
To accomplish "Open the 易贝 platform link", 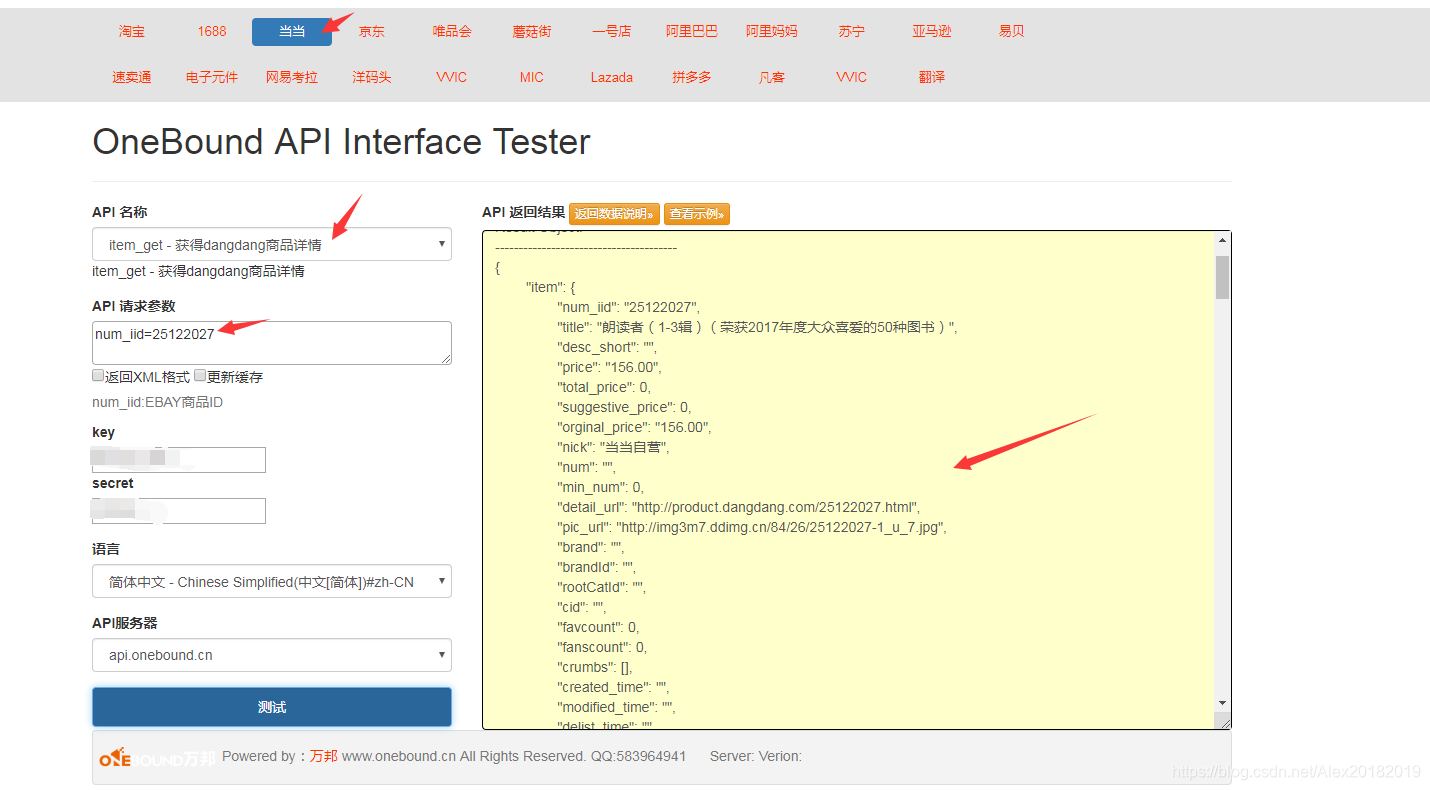I will pos(1012,31).
